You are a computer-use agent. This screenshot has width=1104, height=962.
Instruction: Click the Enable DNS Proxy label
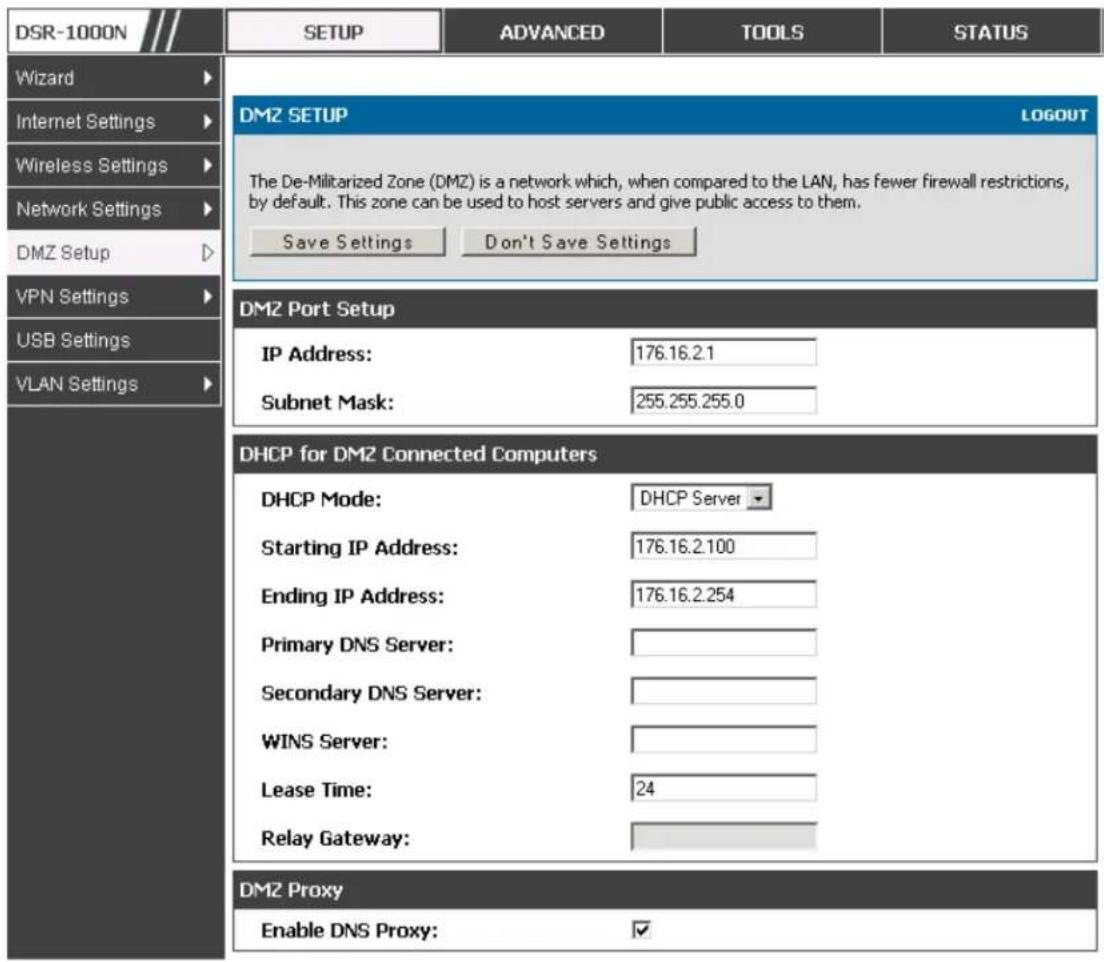point(349,930)
